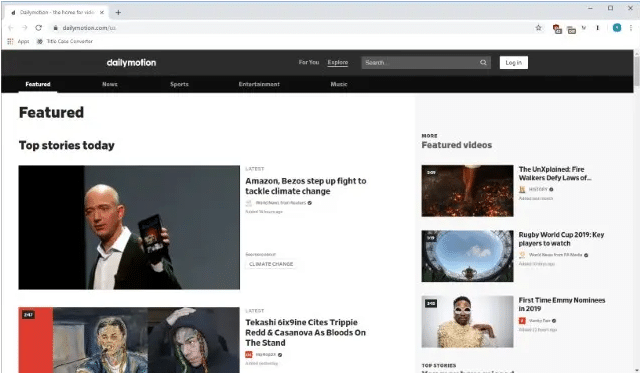Open a new browser tab
This screenshot has width=640, height=373.
pyautogui.click(x=118, y=12)
